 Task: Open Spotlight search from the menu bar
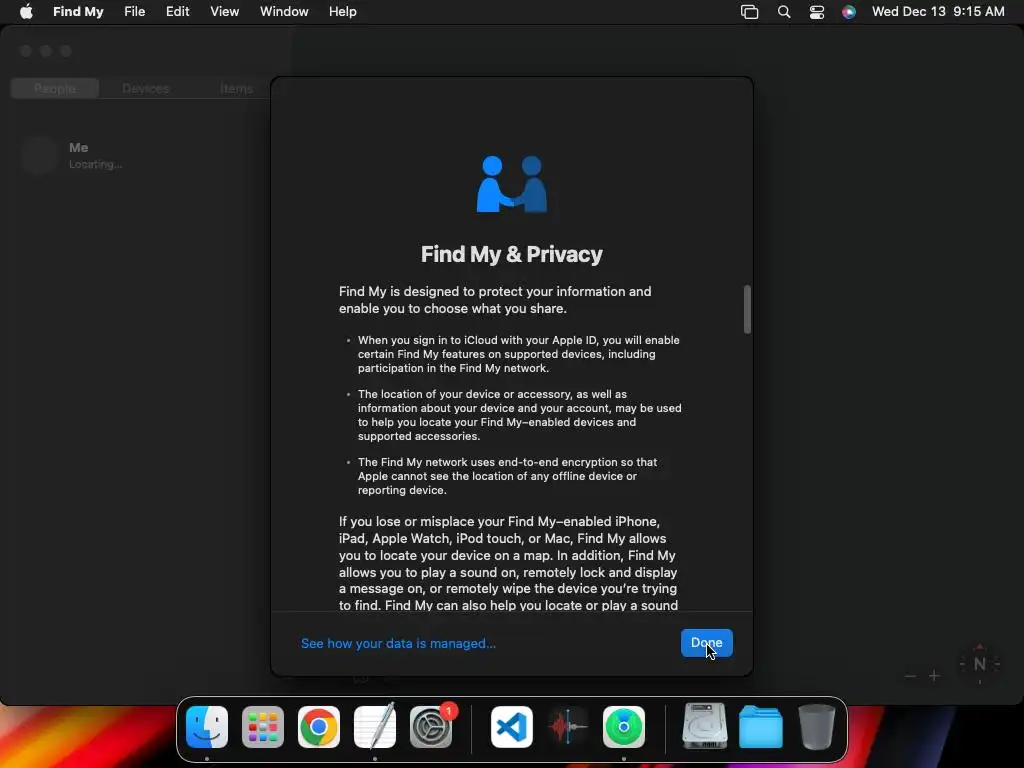pos(784,12)
